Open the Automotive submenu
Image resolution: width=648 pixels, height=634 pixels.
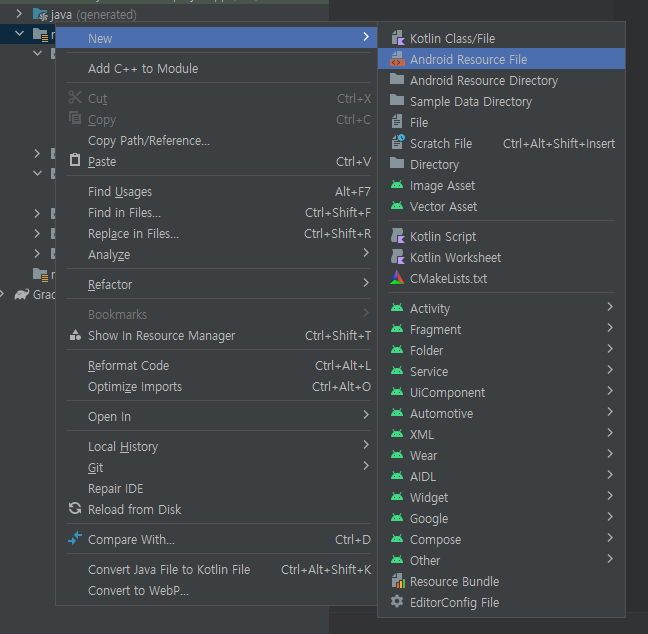(x=501, y=413)
